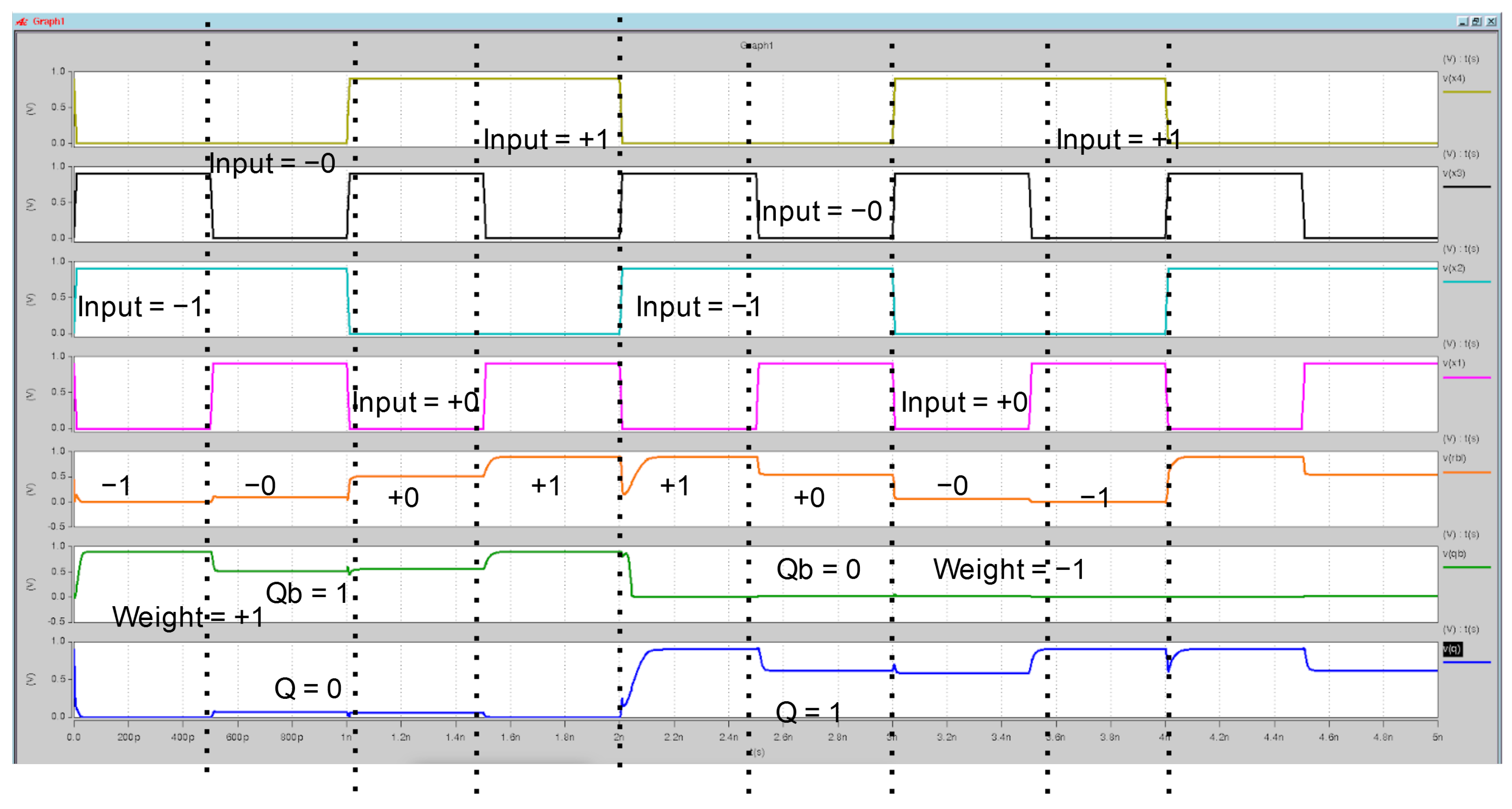Select the v(x3) signal legend label
Screen dimensions: 1512x809
point(1454,173)
